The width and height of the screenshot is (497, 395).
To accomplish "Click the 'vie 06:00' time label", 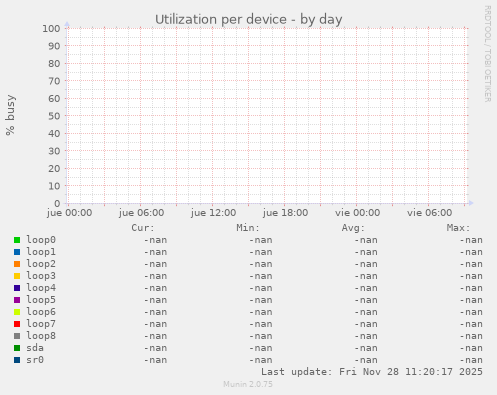I will pyautogui.click(x=430, y=213).
